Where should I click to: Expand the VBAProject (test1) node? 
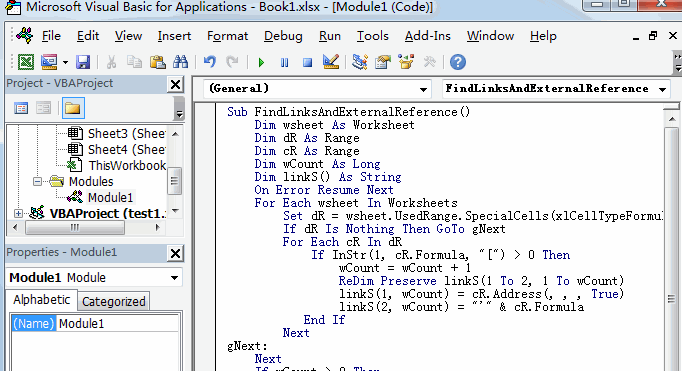(x=18, y=214)
